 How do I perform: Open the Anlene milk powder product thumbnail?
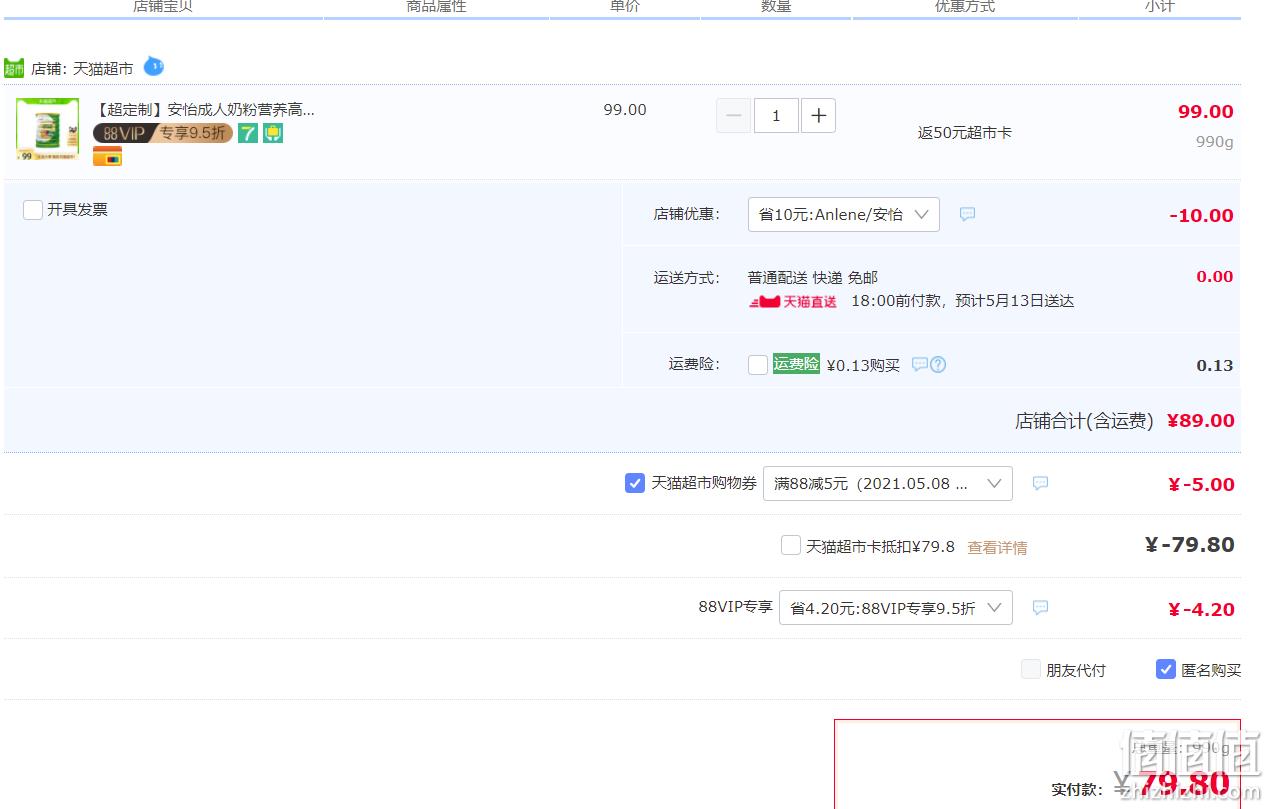click(47, 129)
